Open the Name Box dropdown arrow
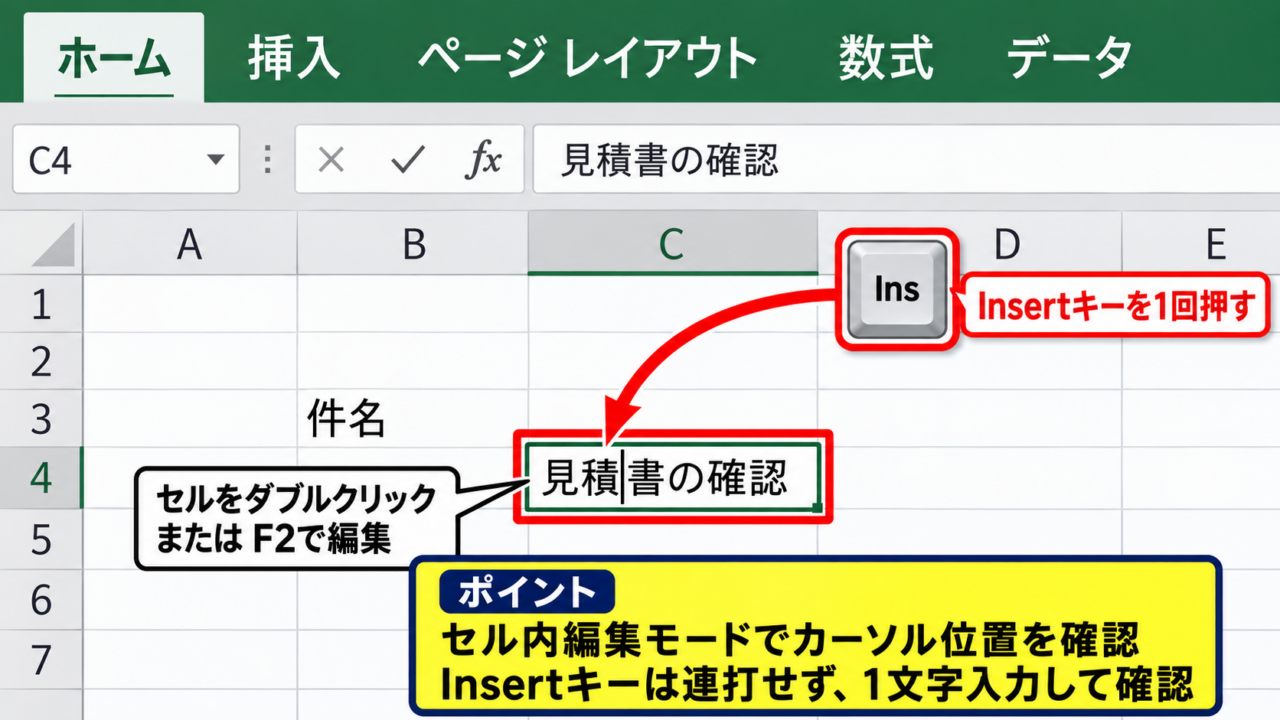This screenshot has width=1280, height=720. (215, 160)
